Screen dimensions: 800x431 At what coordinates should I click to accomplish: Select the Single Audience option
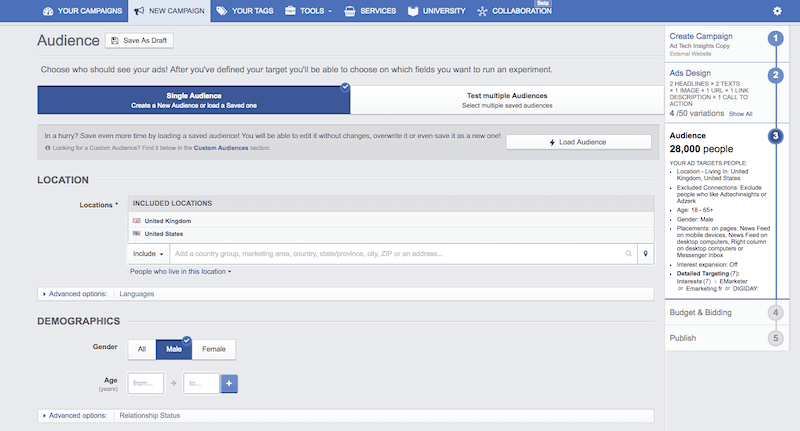(194, 100)
